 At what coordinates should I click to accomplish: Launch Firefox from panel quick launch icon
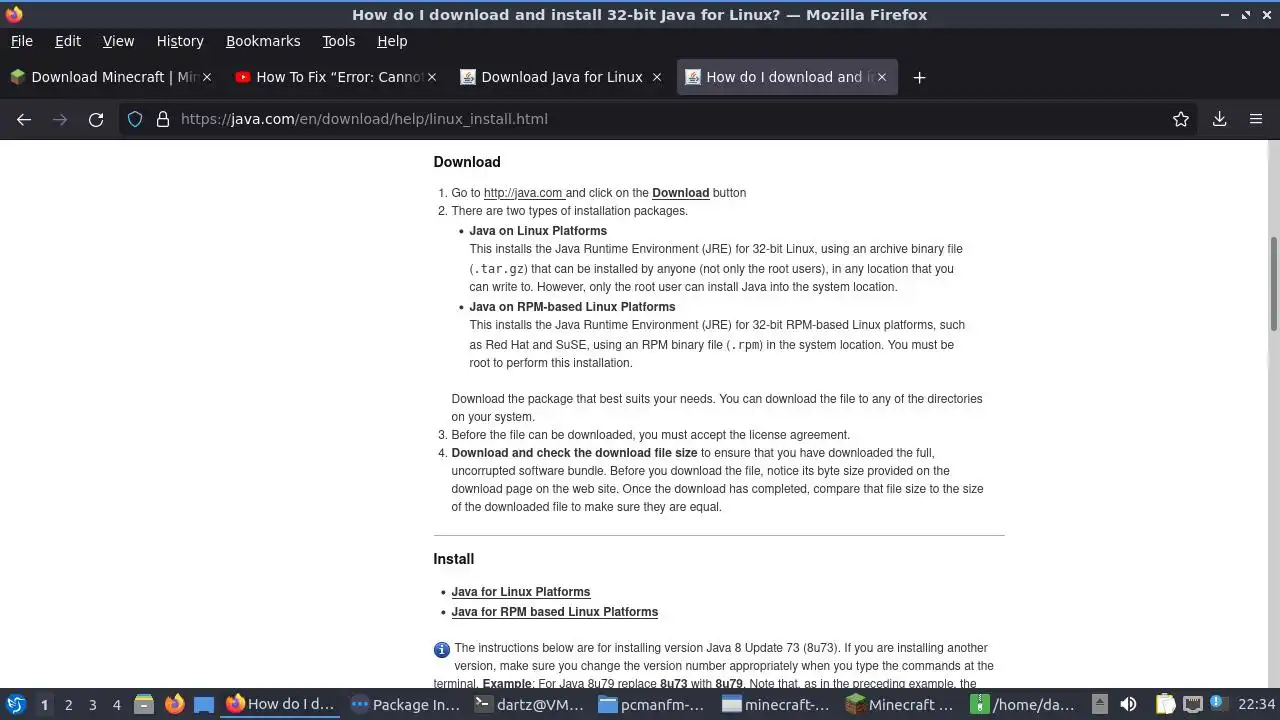pyautogui.click(x=174, y=704)
